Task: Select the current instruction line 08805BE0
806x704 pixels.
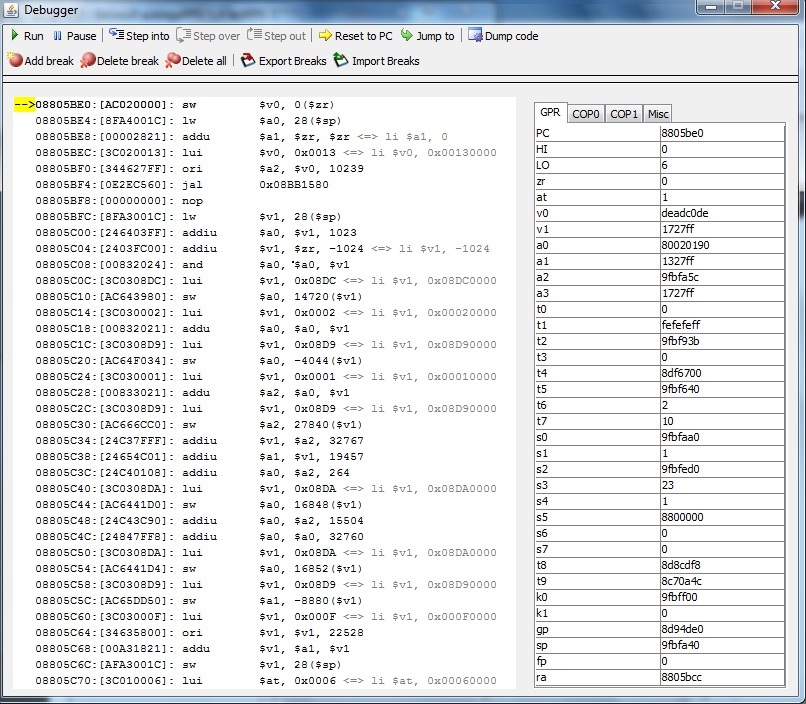Action: pos(250,104)
